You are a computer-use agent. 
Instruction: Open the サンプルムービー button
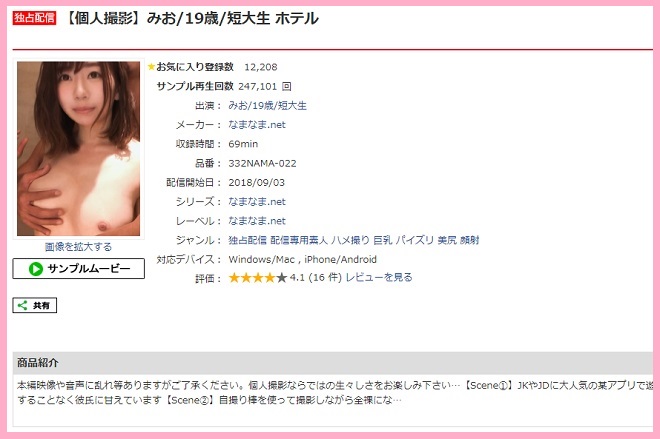click(x=79, y=269)
